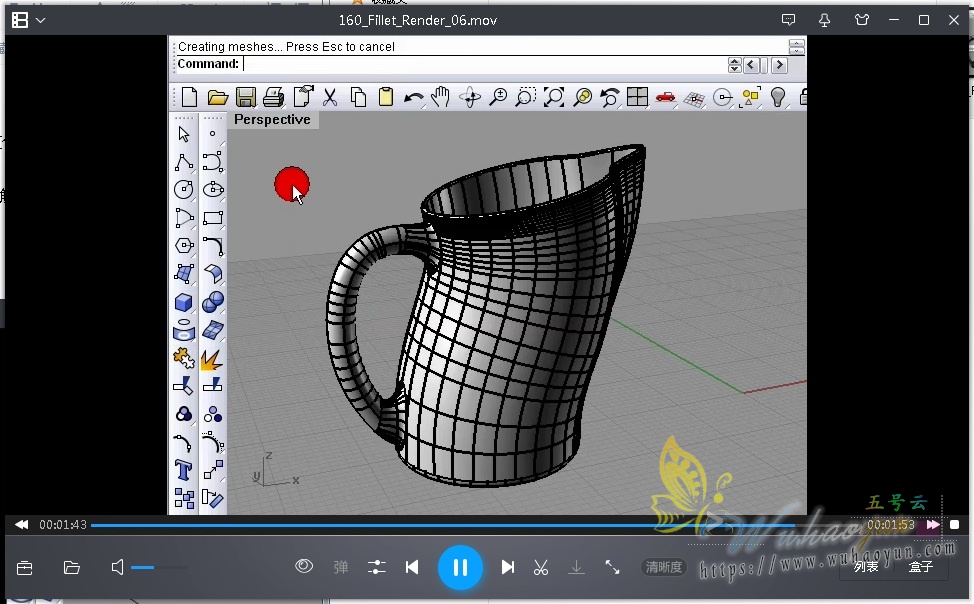Select the Box solid tool
This screenshot has width=974, height=604.
coord(184,303)
